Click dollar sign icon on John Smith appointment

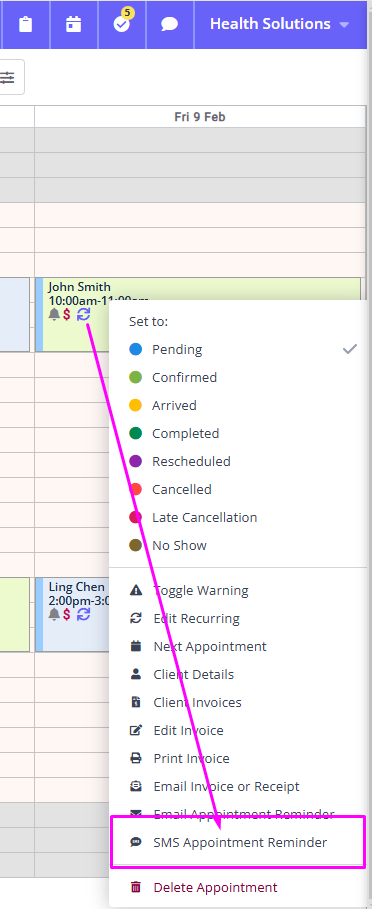pos(67,315)
